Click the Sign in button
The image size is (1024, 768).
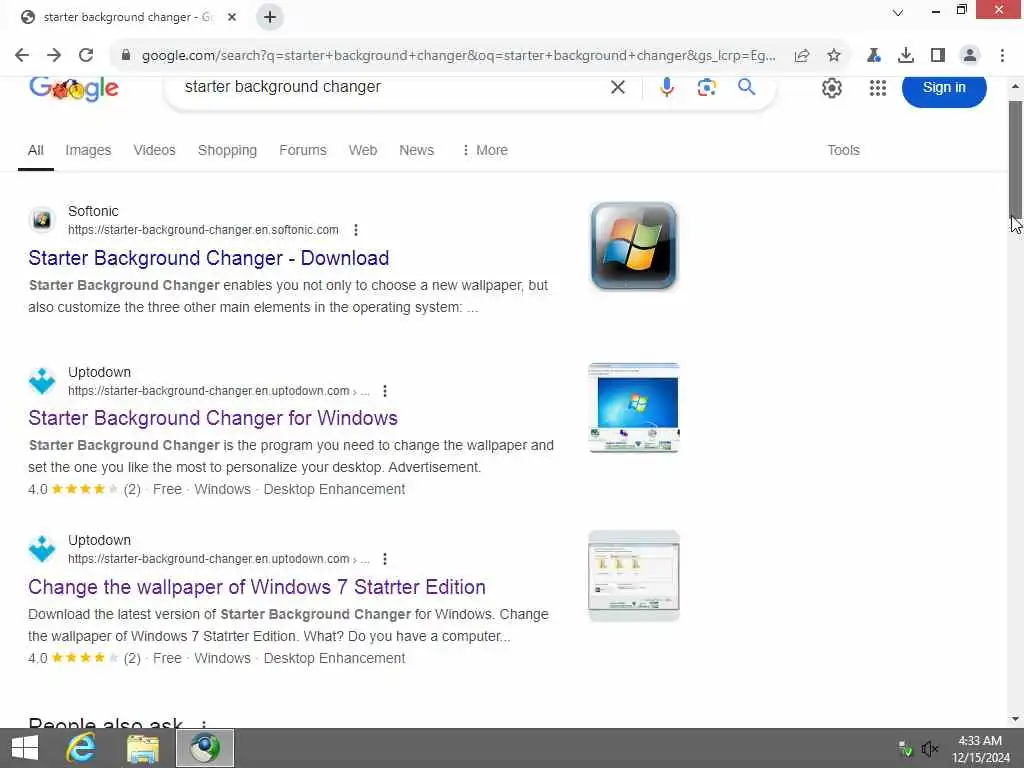point(944,88)
